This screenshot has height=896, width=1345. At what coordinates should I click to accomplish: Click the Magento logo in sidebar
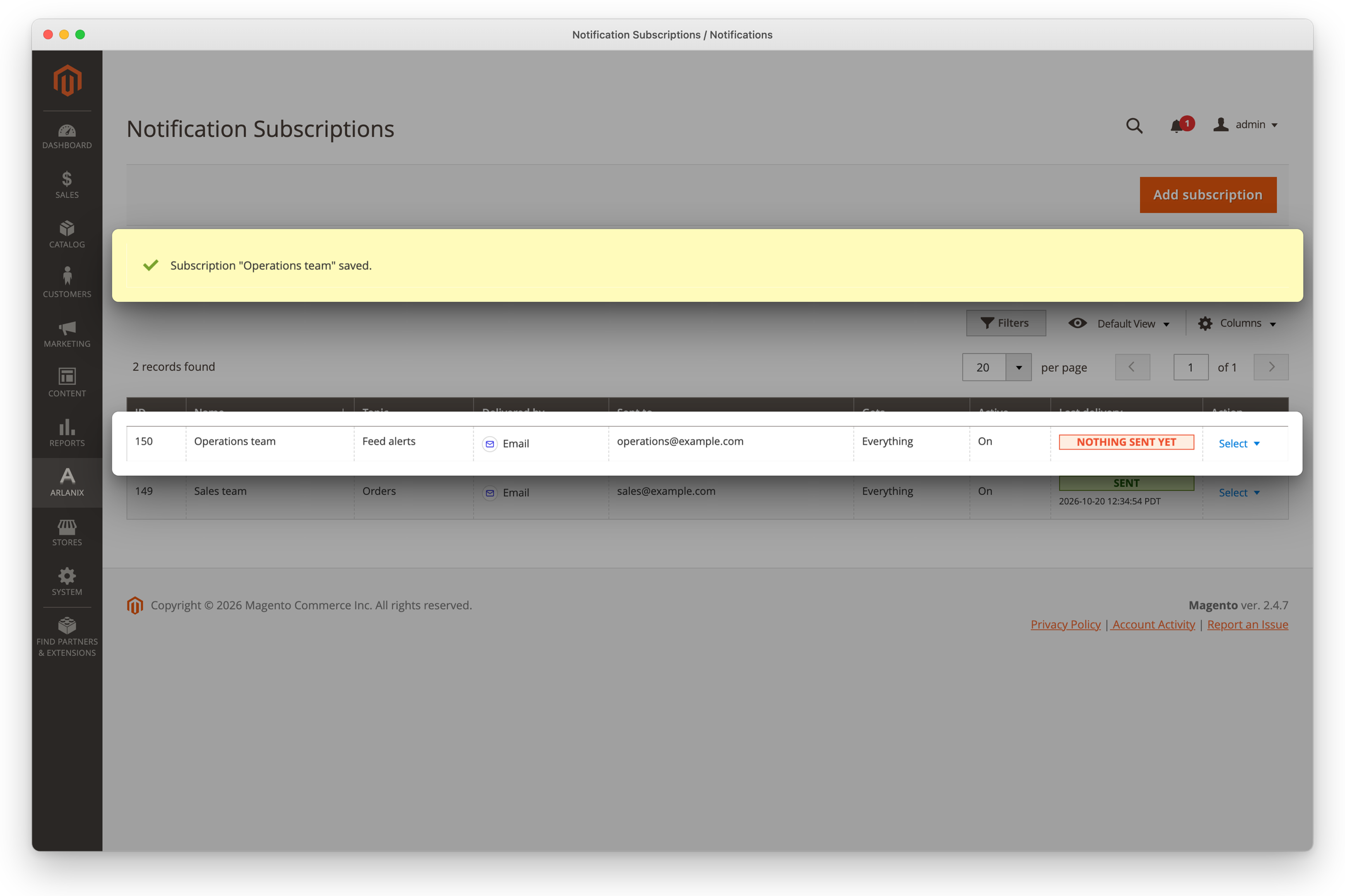(67, 80)
